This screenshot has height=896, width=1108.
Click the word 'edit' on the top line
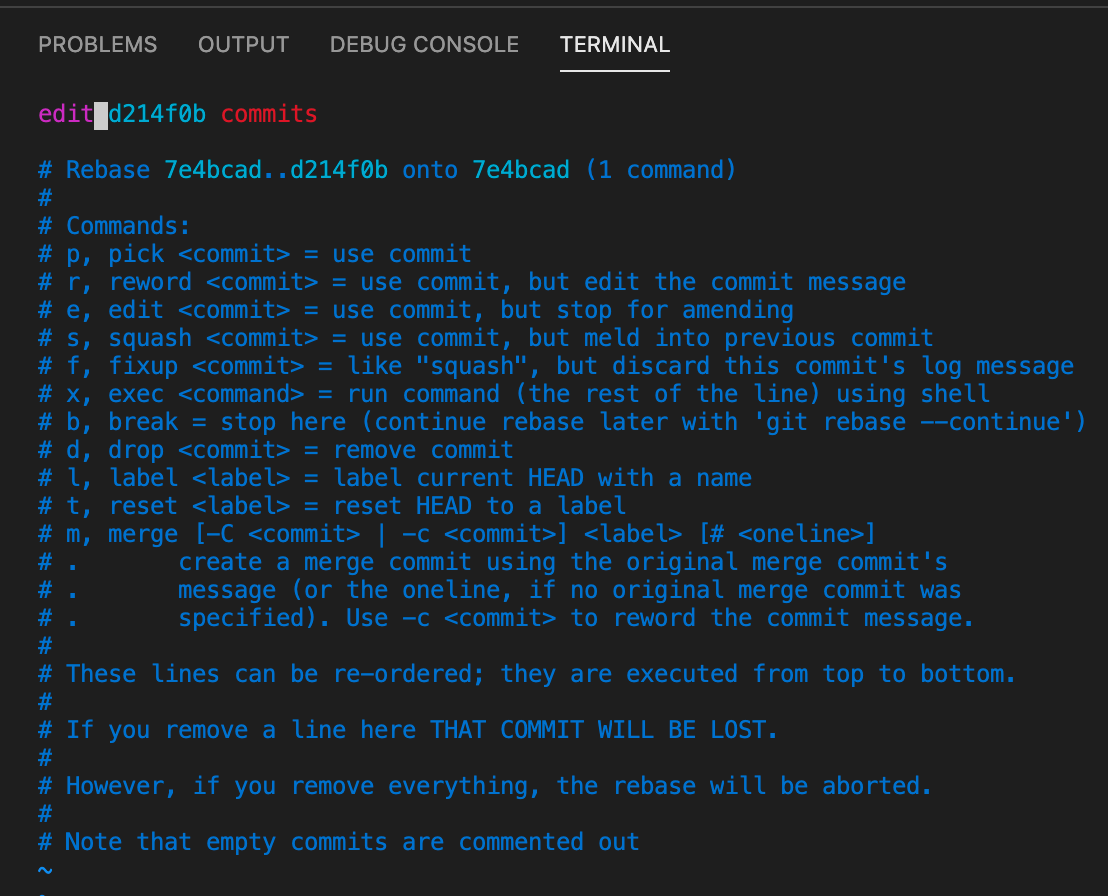64,114
